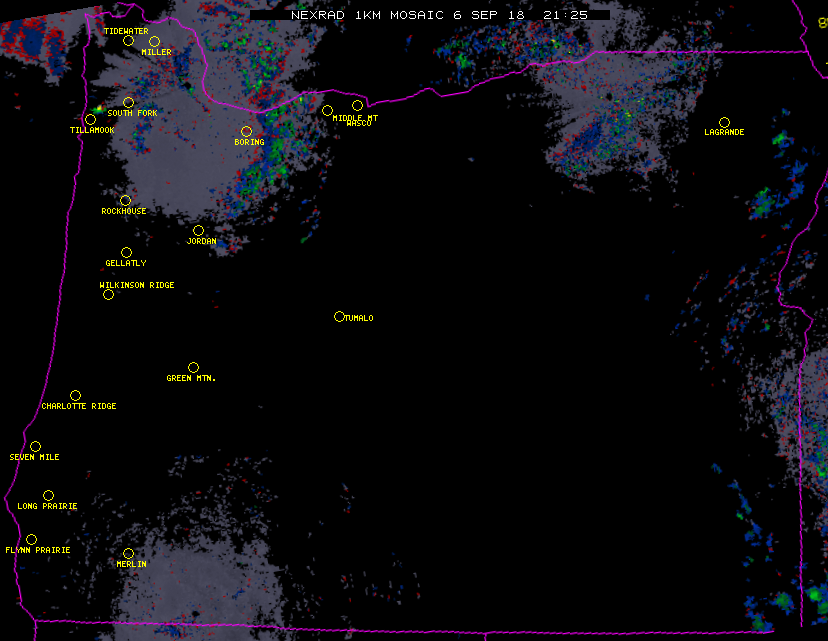This screenshot has width=828, height=641.
Task: Click the Green Mtn. station circle
Action: click(193, 368)
